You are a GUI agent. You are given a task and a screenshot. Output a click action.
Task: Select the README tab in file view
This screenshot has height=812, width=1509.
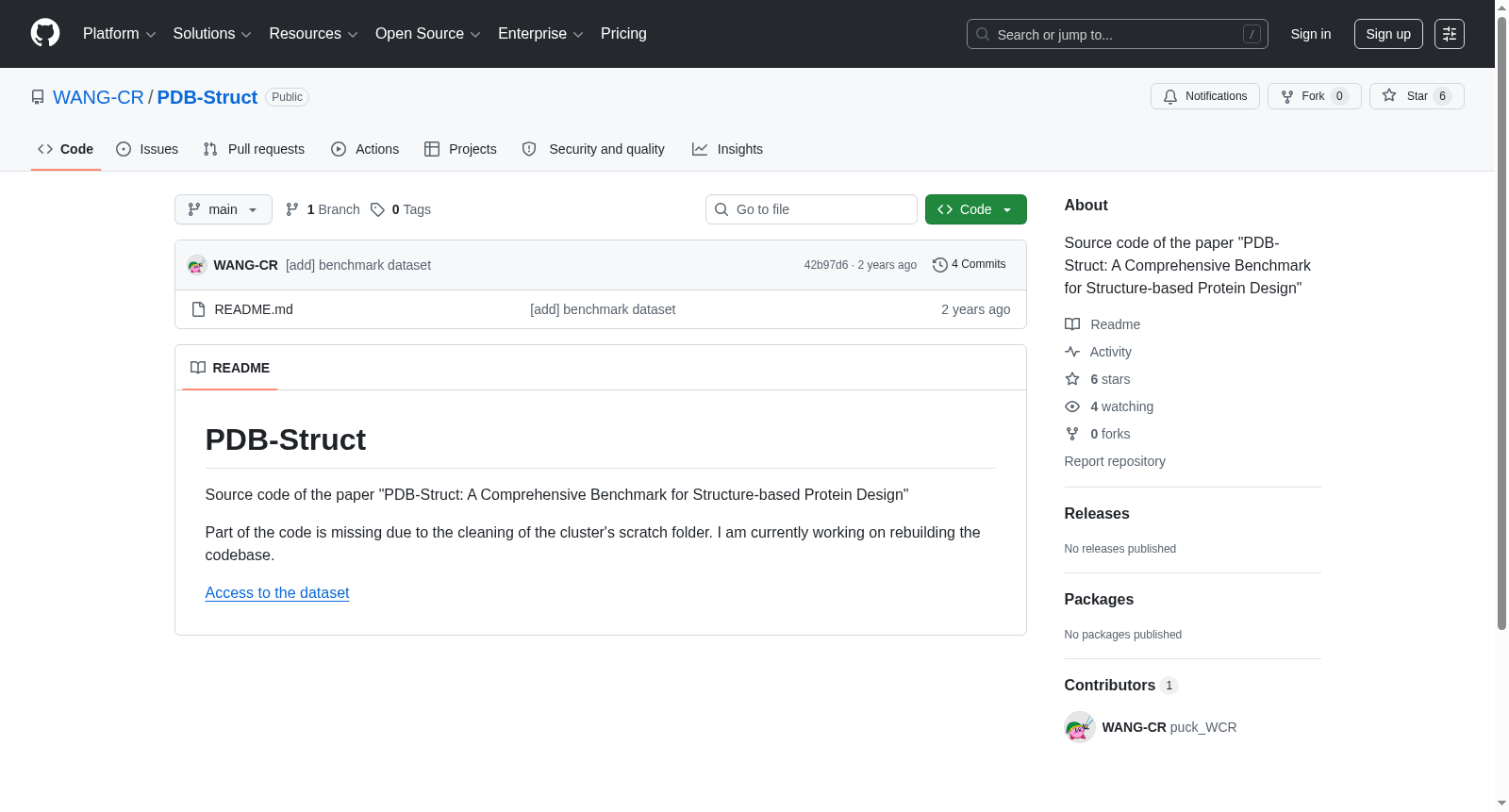point(230,368)
